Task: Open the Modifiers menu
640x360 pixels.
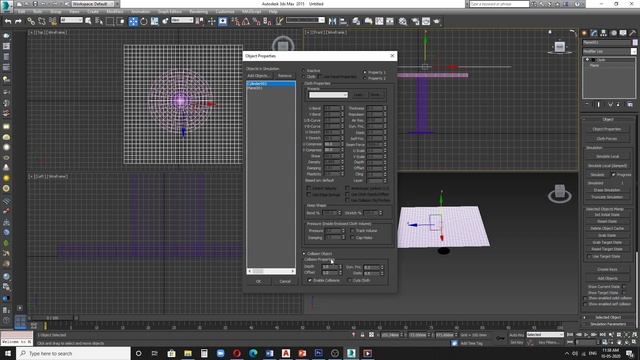Action: pyautogui.click(x=115, y=12)
